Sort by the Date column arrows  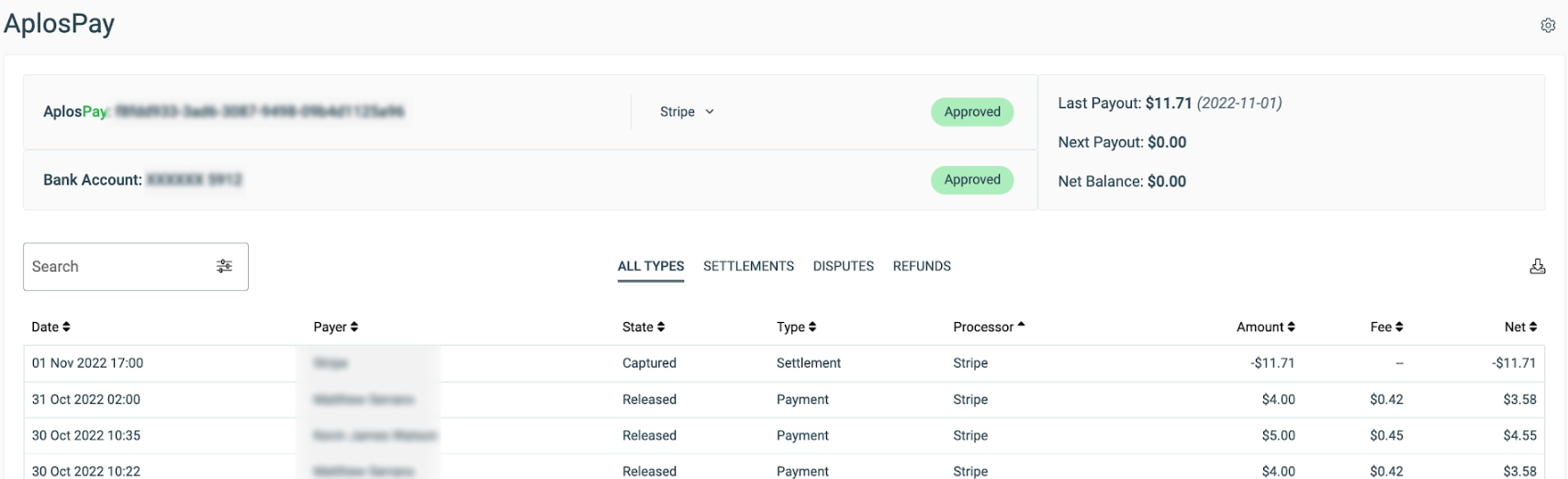tap(66, 327)
